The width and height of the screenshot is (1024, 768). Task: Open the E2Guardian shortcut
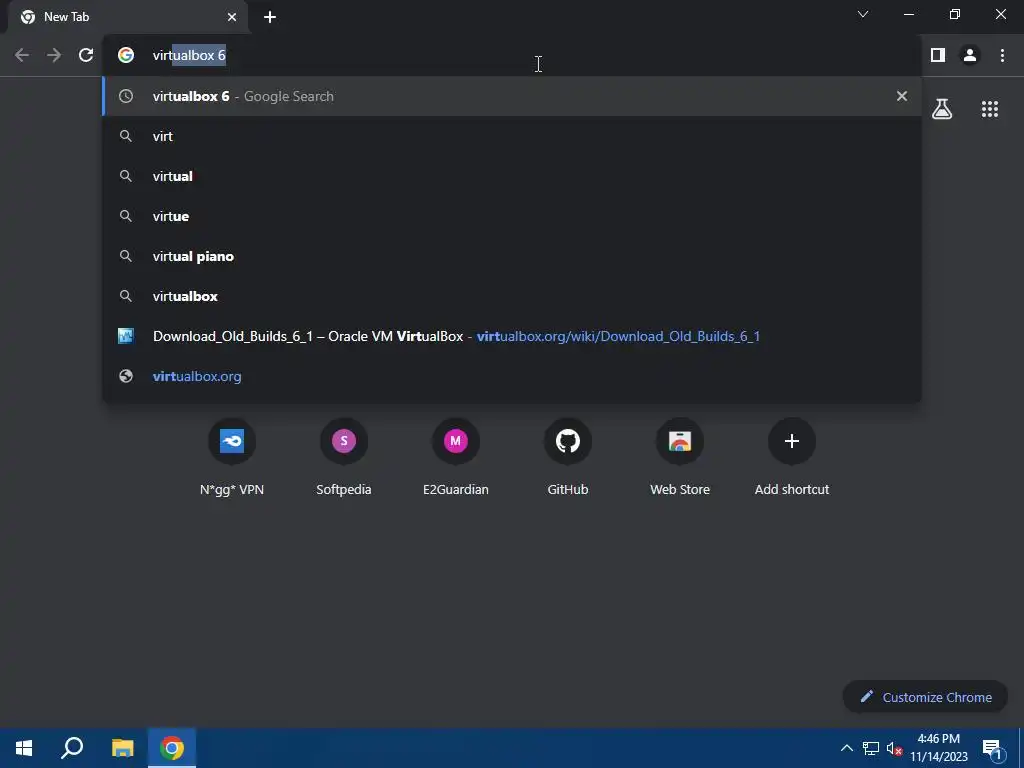456,457
